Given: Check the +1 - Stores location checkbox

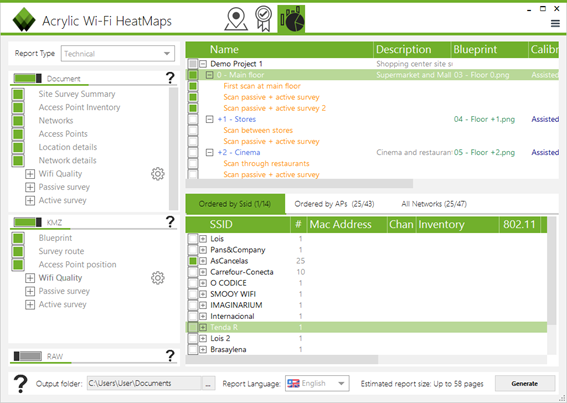Looking at the screenshot, I should 193,119.
